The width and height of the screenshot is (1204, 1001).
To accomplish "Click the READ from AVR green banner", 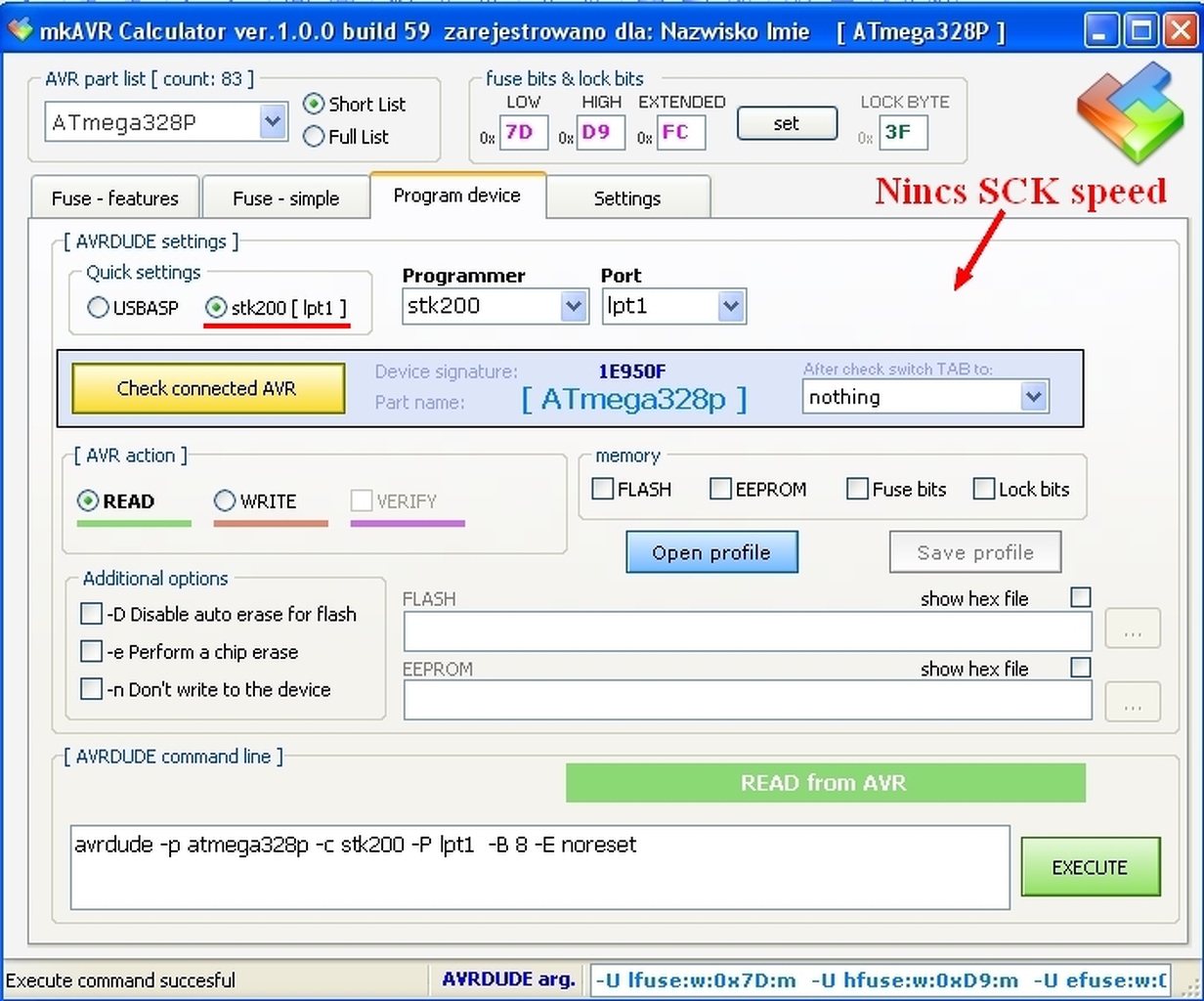I will click(826, 783).
